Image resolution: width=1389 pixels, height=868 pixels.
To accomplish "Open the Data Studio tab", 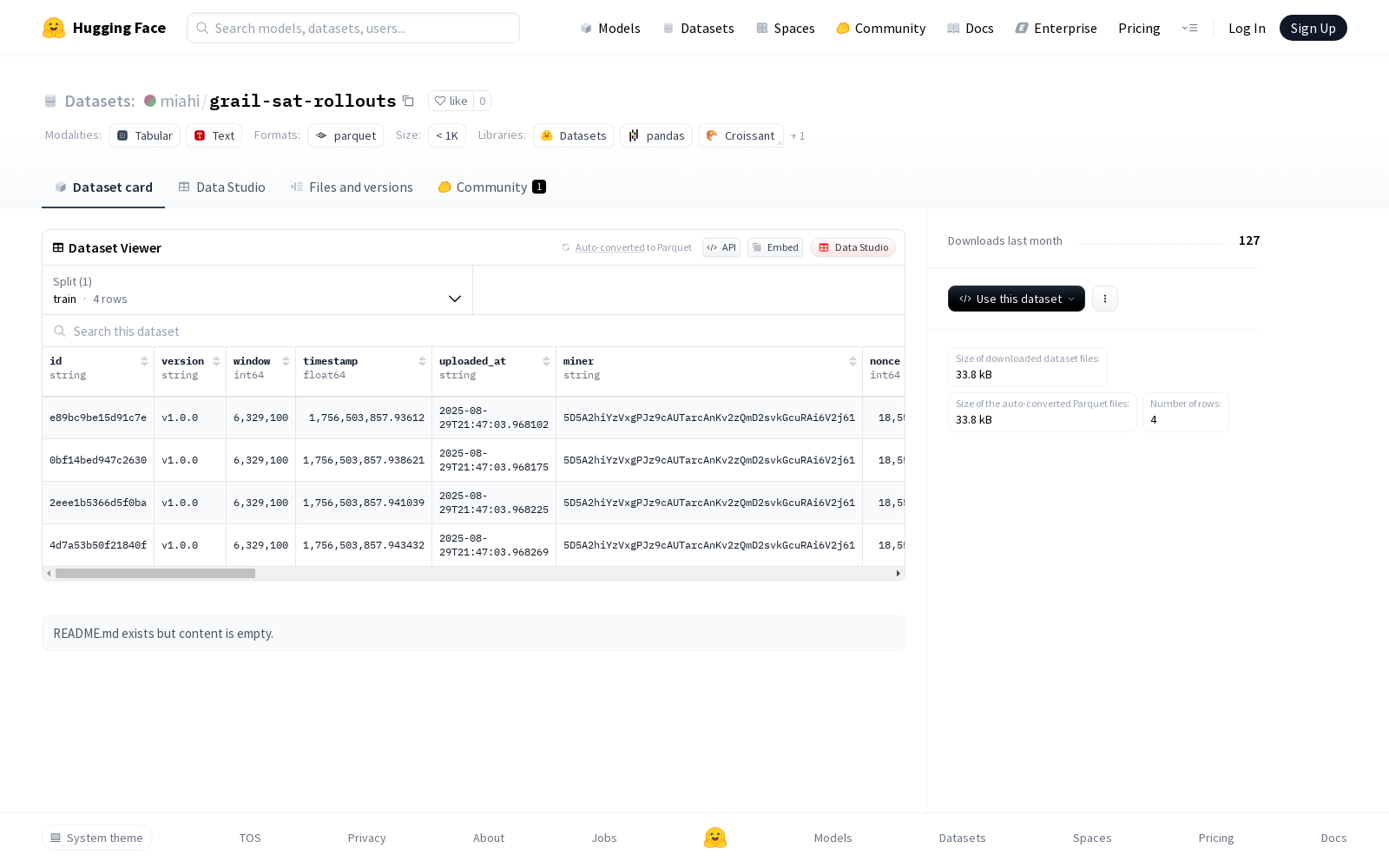I will pyautogui.click(x=222, y=187).
